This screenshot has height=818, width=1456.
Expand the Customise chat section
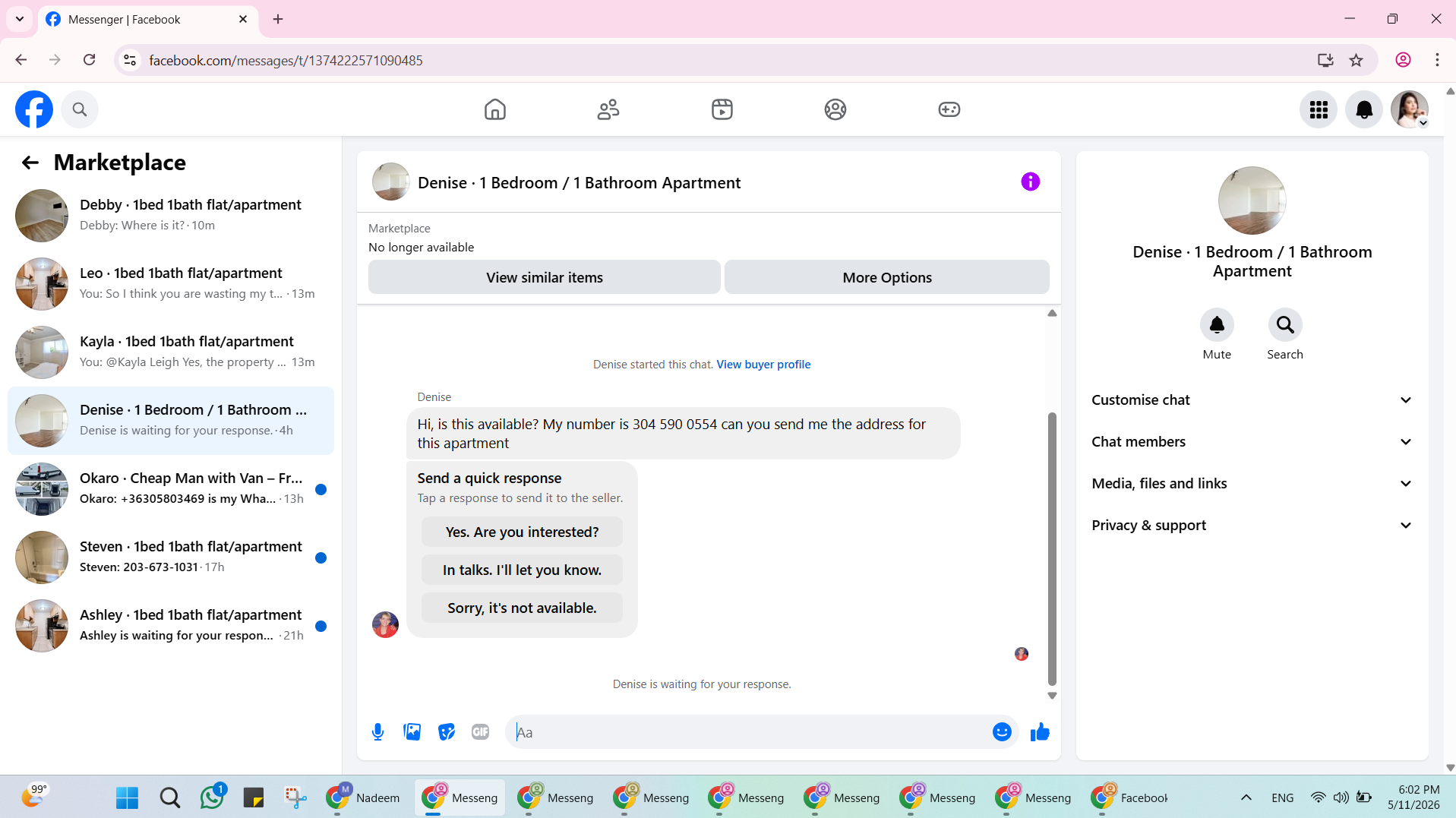1252,400
